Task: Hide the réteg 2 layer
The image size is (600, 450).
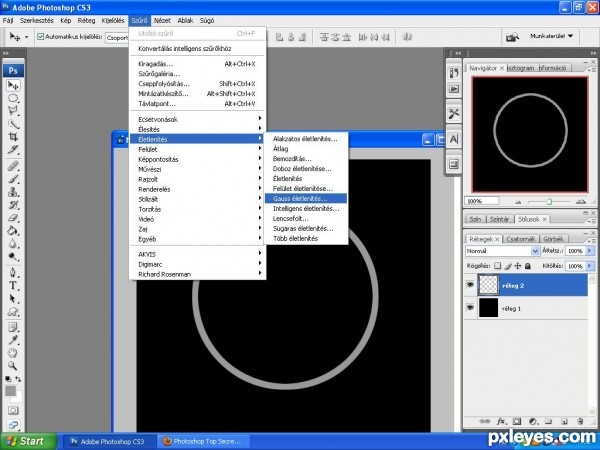Action: coord(470,285)
